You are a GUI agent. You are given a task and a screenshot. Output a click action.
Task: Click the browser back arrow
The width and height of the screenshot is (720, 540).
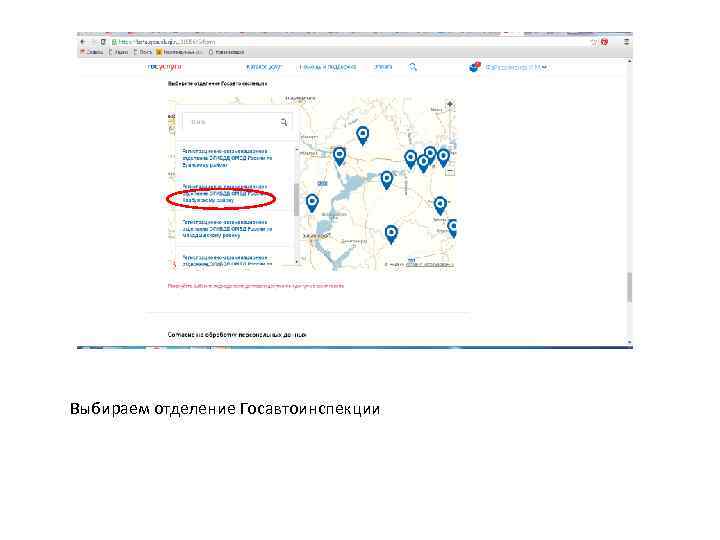(x=83, y=42)
